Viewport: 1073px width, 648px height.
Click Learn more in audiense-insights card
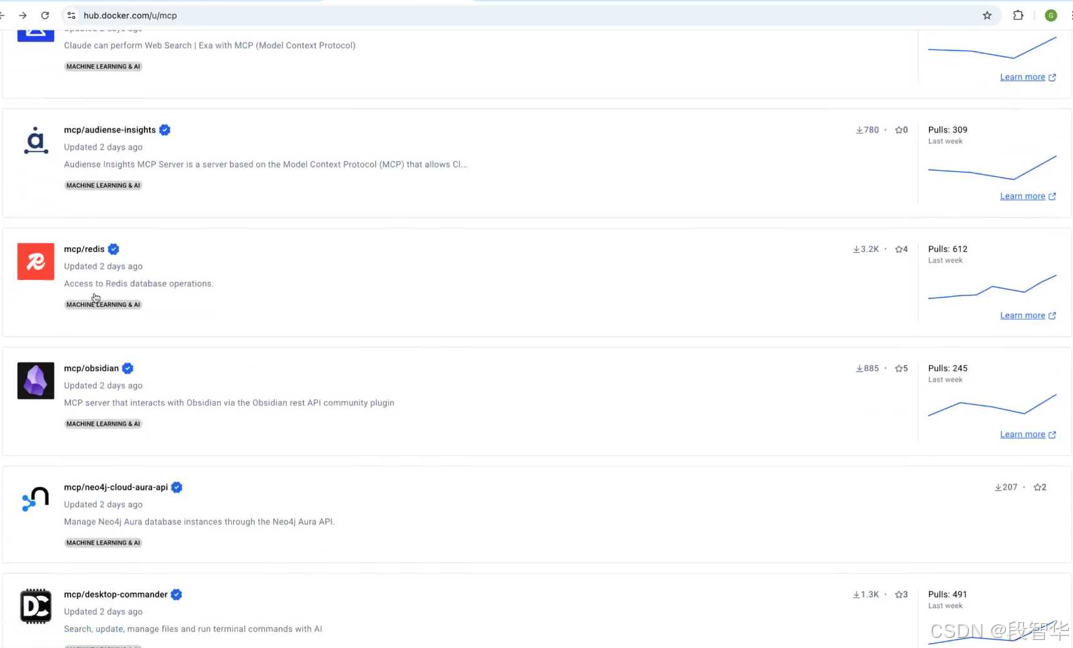[1028, 196]
